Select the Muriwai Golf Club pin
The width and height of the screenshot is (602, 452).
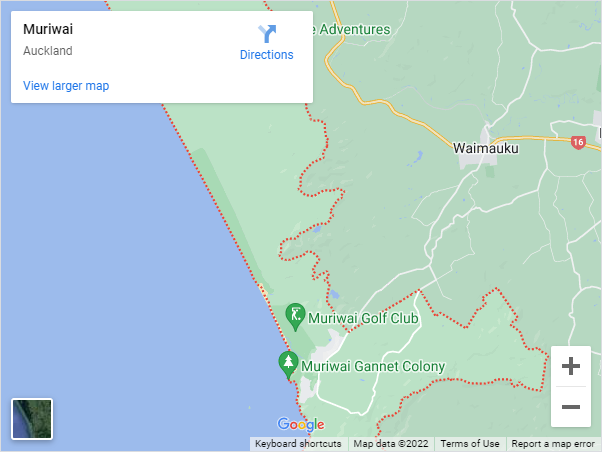pos(295,317)
